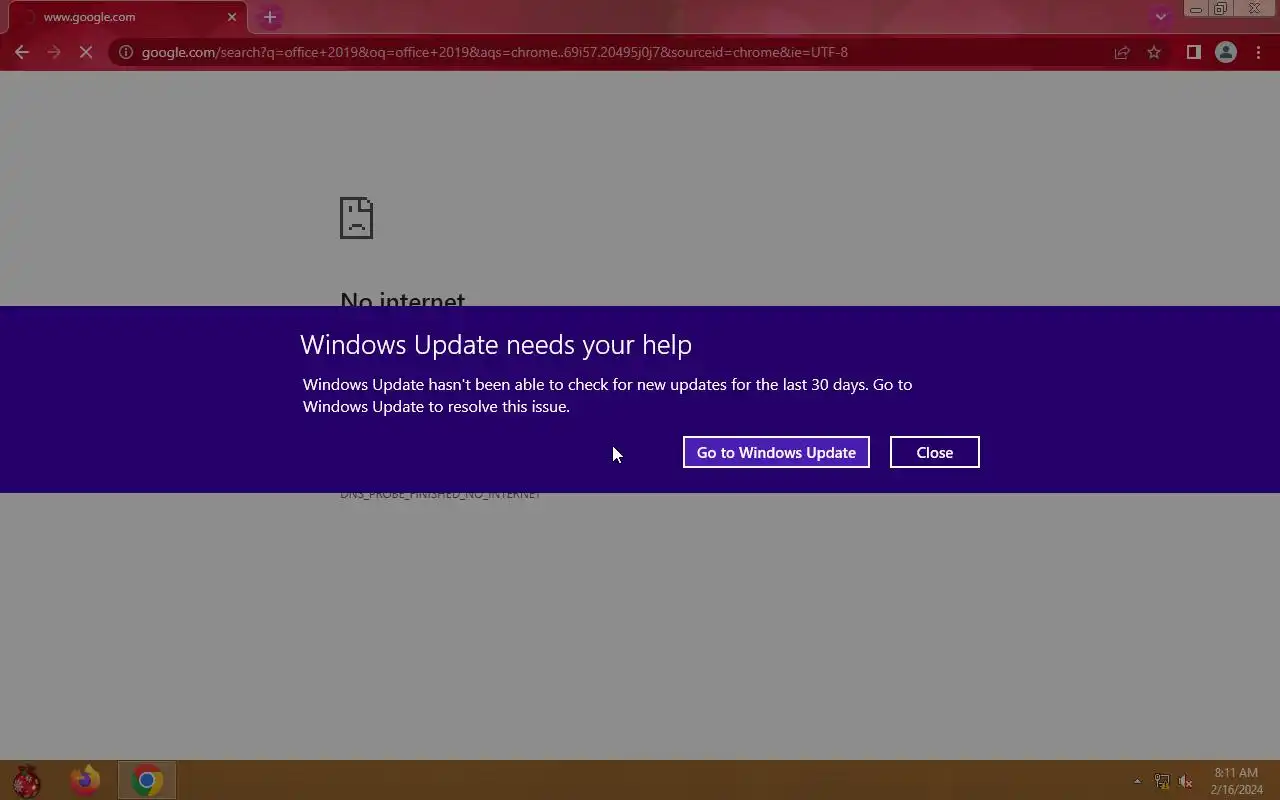The image size is (1280, 800).
Task: Select the www.google.com tab
Action: 125,17
